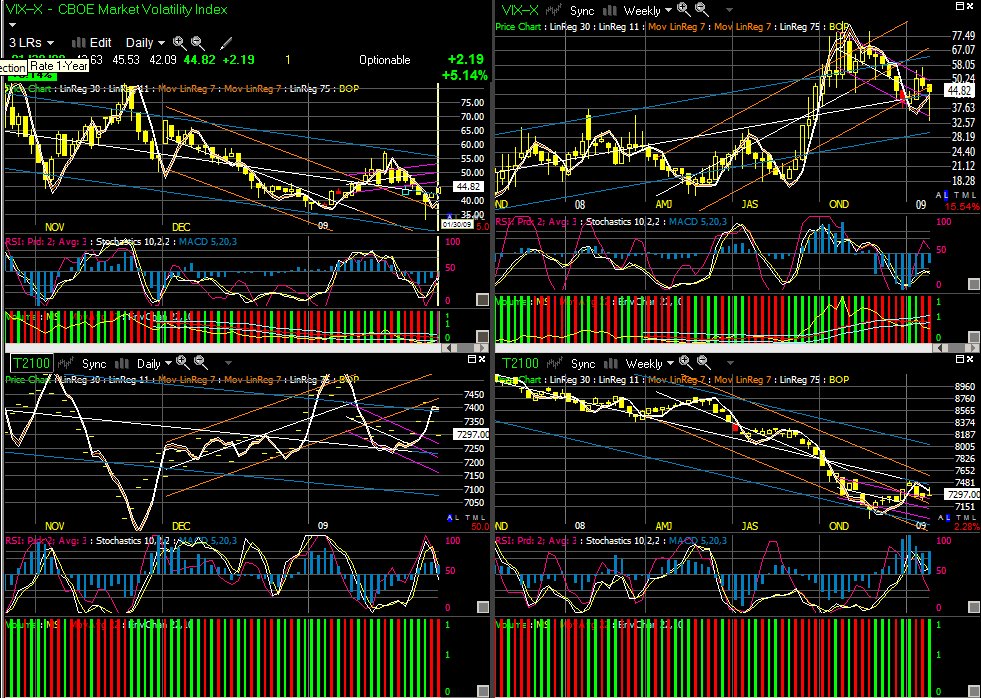
Task: Click gray square in T2100 weekly RSI pane
Action: tap(973, 607)
